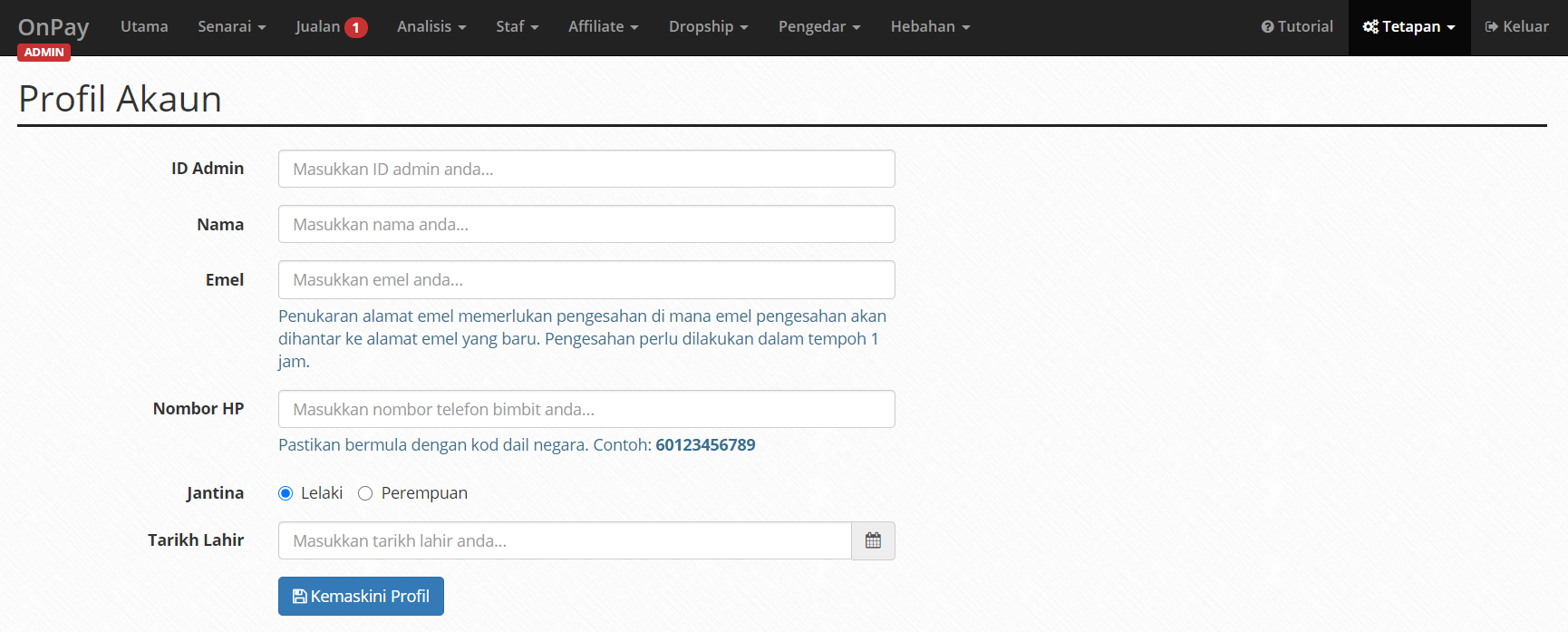
Task: Expand the Senarai dropdown menu
Action: [232, 27]
